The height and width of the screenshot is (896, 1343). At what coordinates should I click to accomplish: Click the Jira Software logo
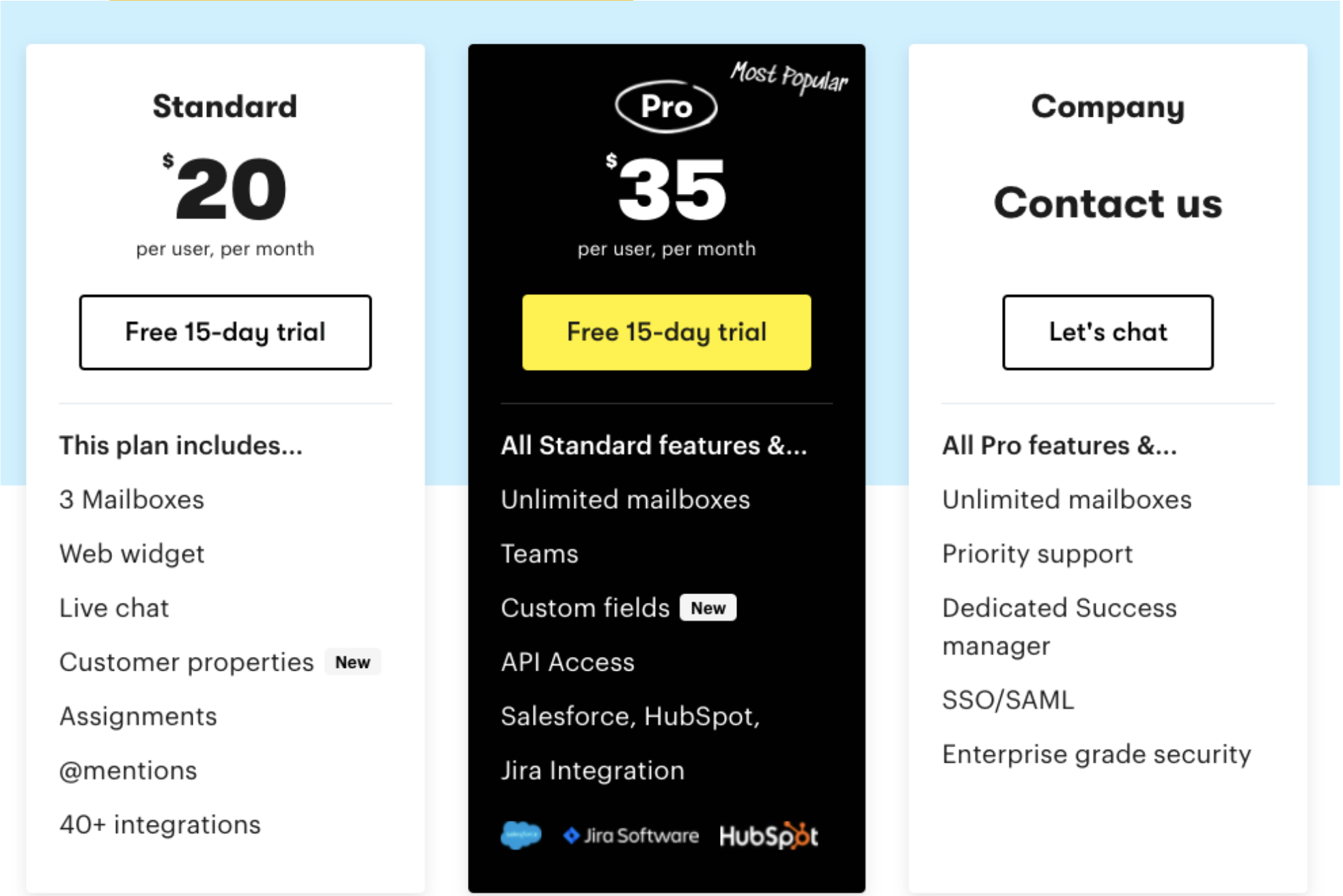(x=631, y=835)
